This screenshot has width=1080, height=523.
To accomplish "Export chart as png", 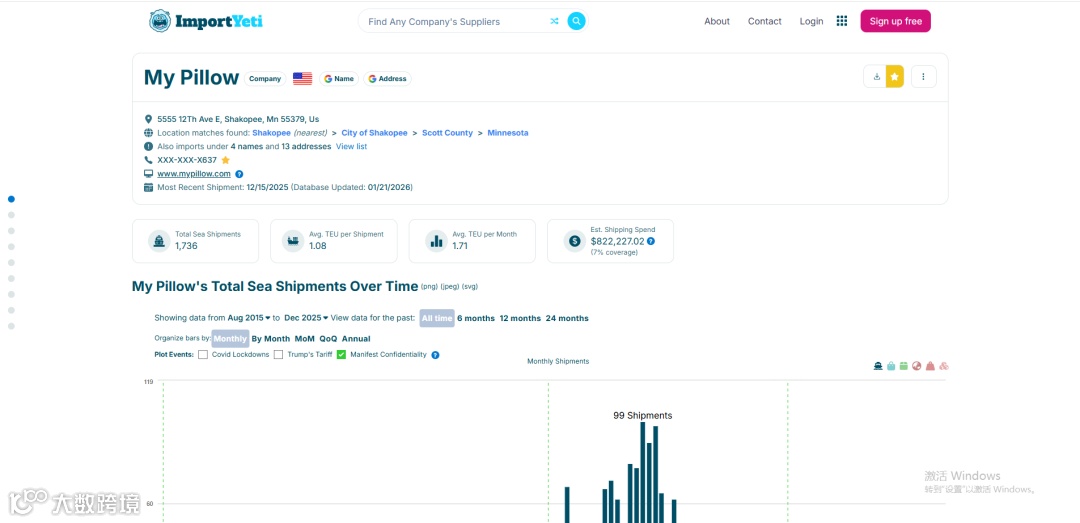I will click(430, 287).
